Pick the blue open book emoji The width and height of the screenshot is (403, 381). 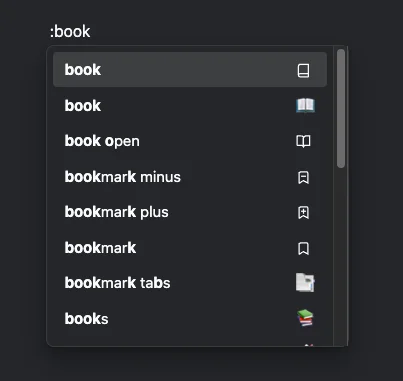click(x=305, y=106)
